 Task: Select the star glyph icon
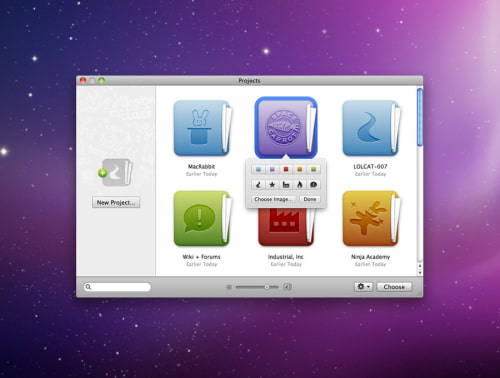click(x=272, y=185)
